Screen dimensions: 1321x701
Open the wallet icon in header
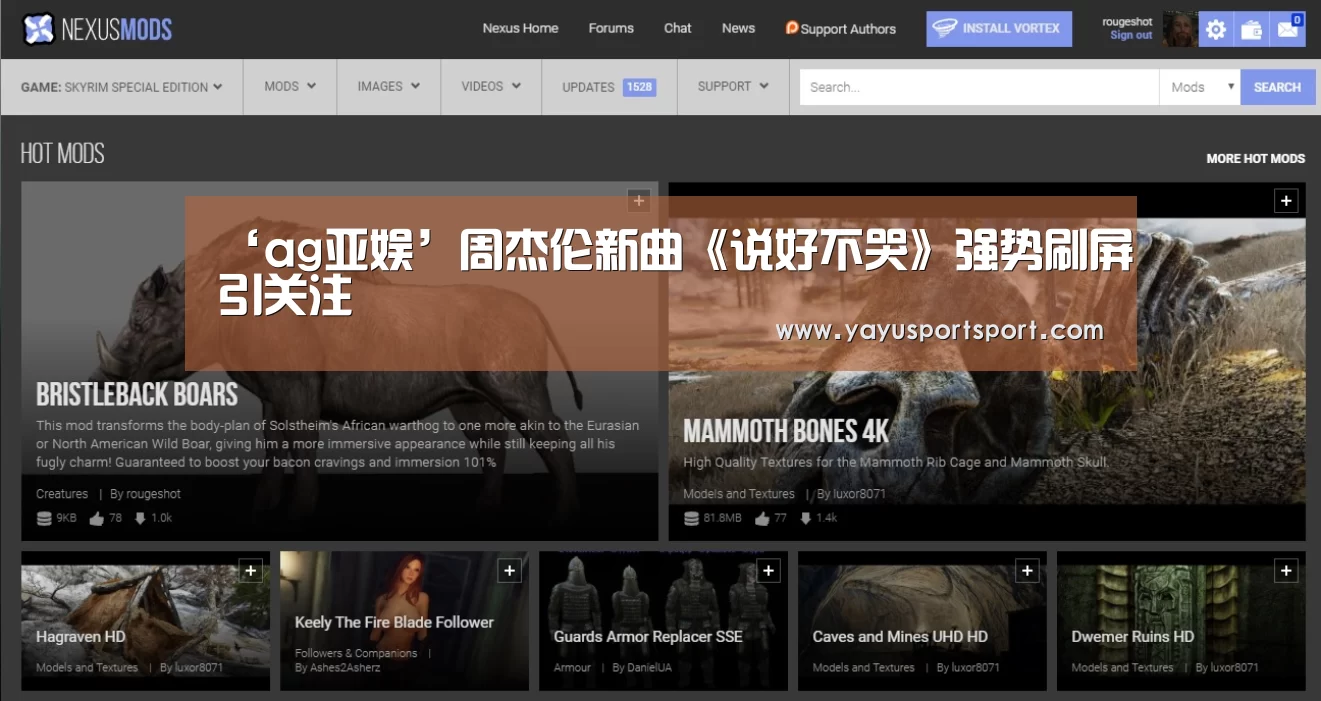(x=1251, y=30)
